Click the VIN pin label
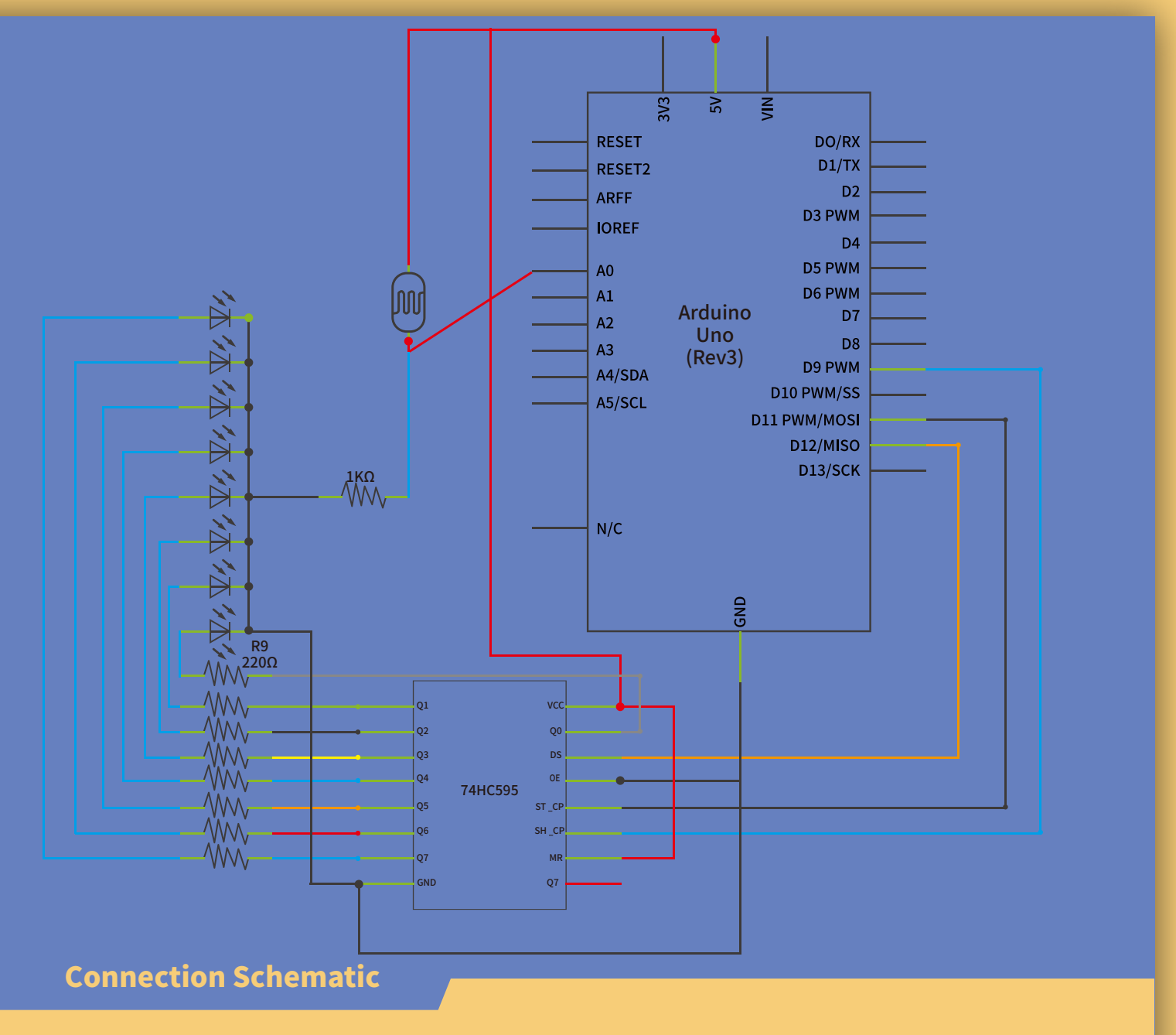The height and width of the screenshot is (1035, 1176). (768, 108)
